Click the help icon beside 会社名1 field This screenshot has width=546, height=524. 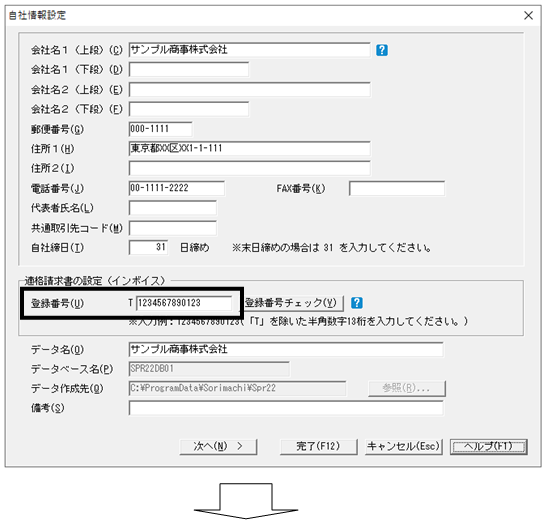382,50
